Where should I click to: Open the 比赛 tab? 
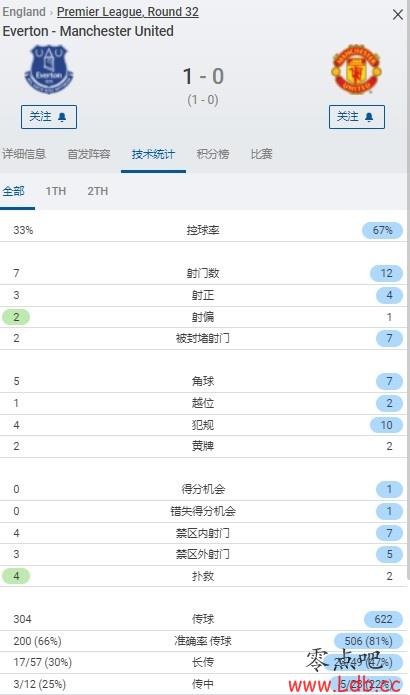click(x=262, y=154)
